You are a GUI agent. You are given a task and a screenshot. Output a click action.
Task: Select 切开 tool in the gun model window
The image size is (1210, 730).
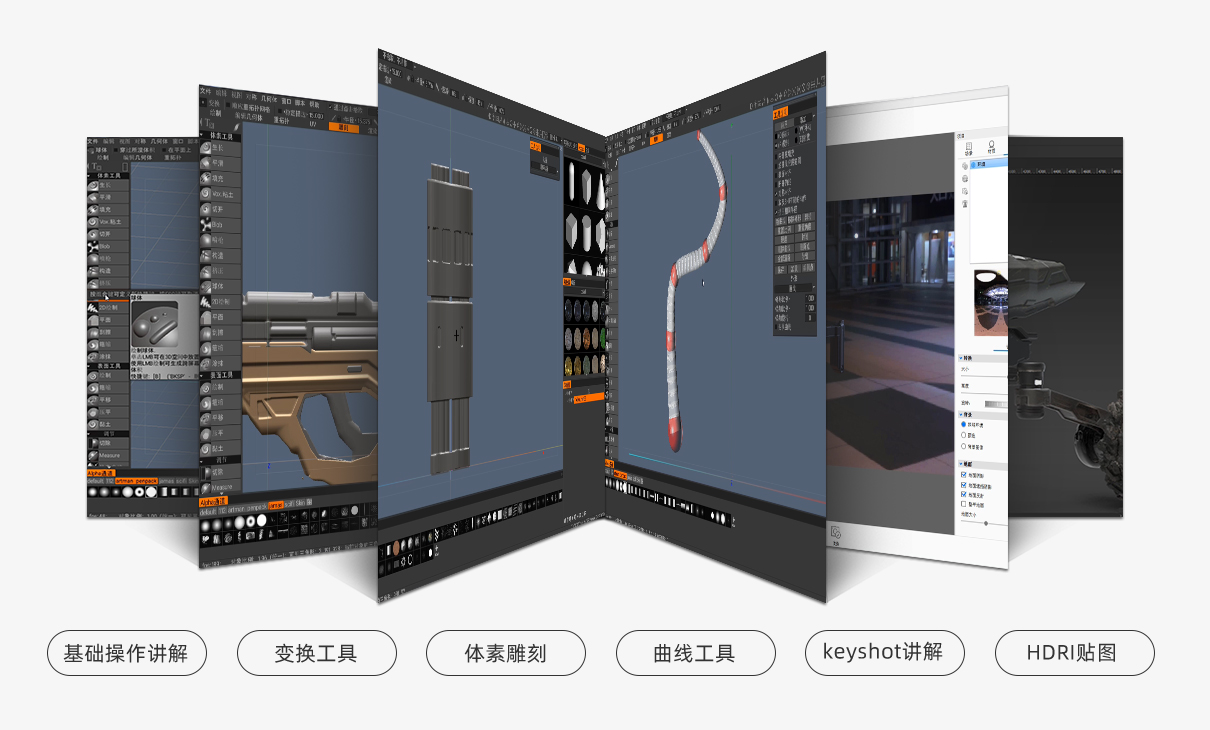(220, 209)
